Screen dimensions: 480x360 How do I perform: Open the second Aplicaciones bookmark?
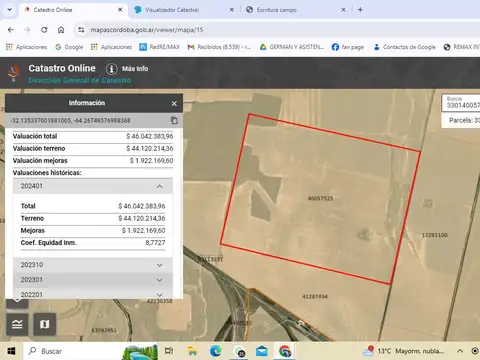(x=111, y=47)
